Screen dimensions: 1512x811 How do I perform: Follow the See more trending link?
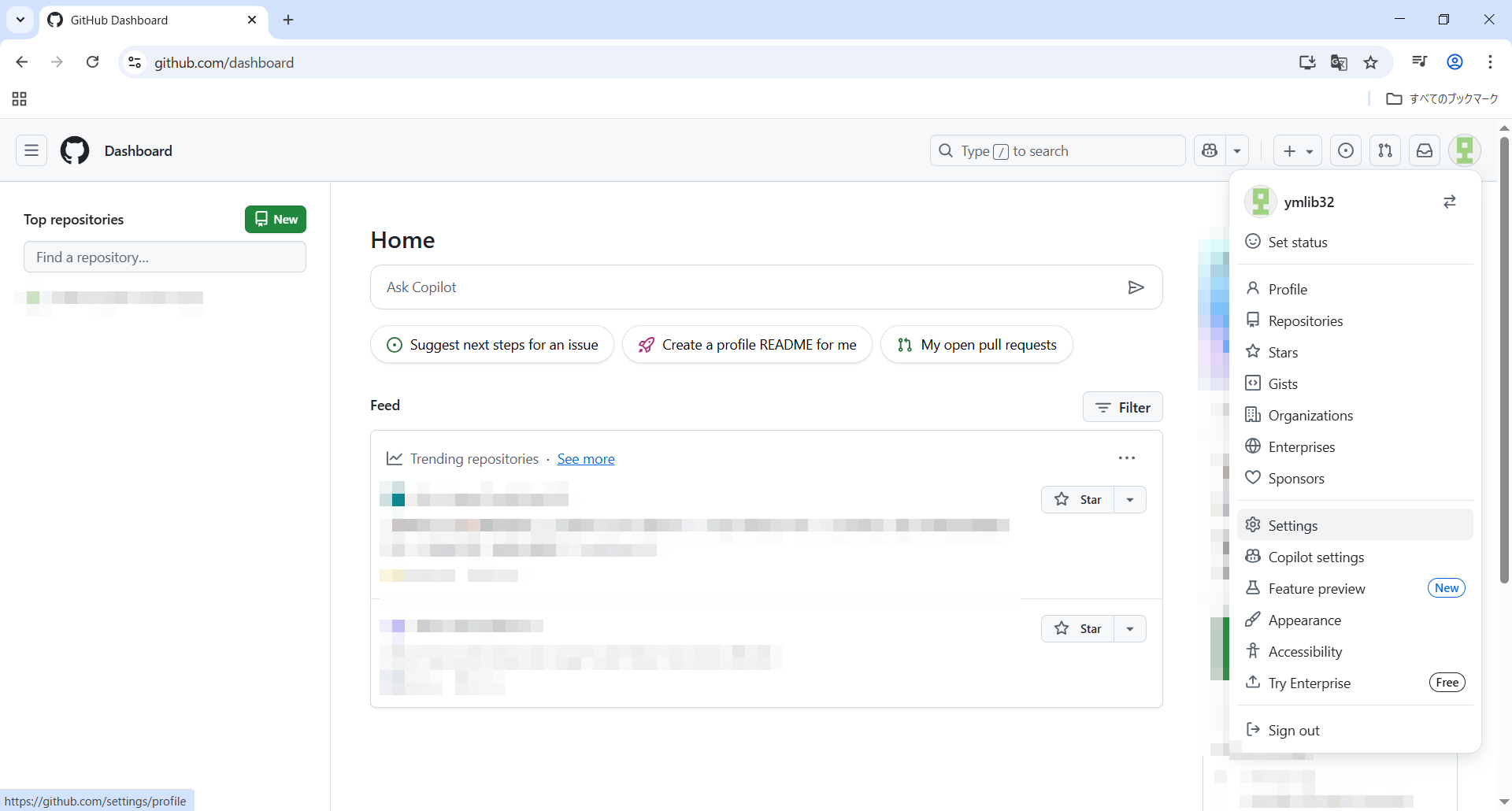(x=586, y=459)
